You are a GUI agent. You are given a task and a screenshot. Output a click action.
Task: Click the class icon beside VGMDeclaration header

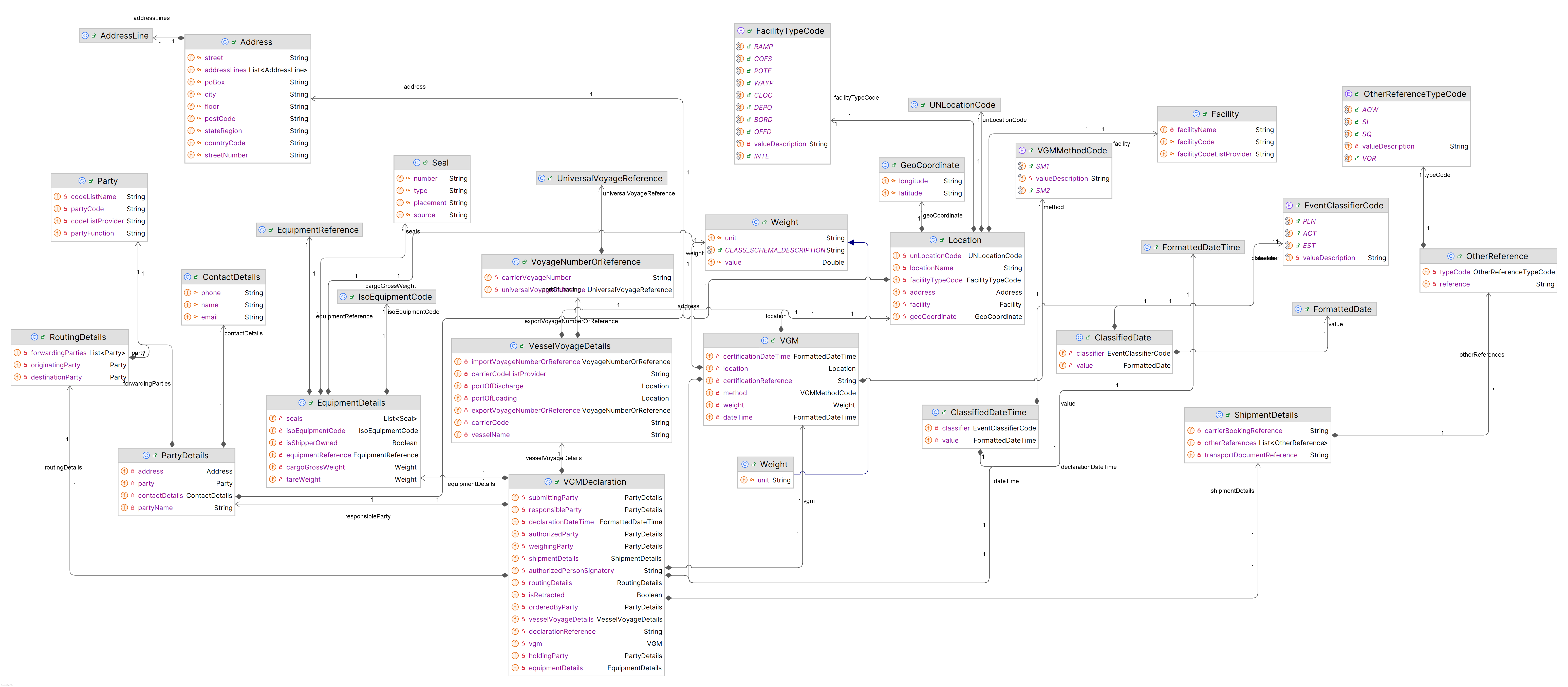tap(548, 482)
